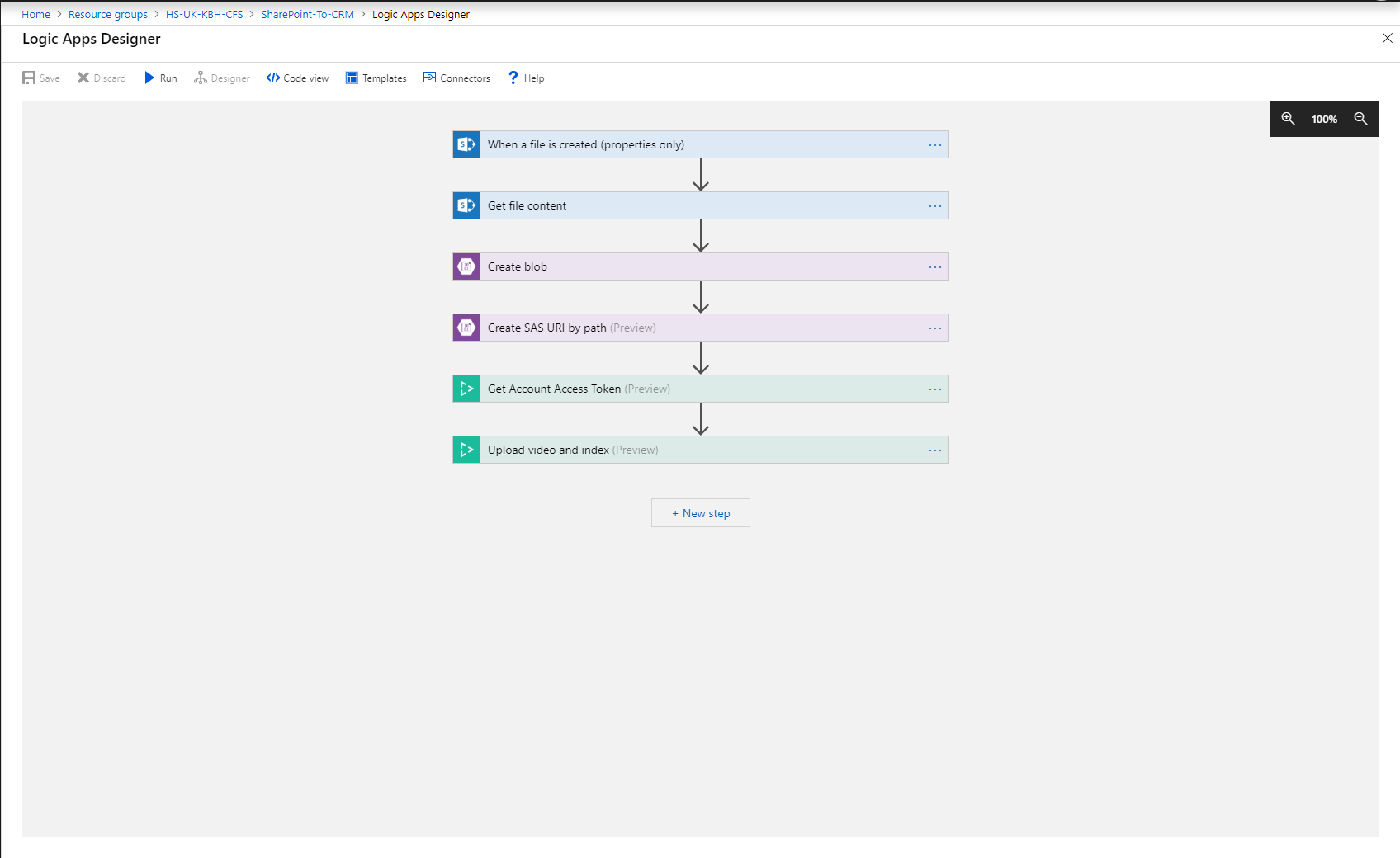Click the Templates grid icon
Screen dimensions: 1400x858
[352, 78]
